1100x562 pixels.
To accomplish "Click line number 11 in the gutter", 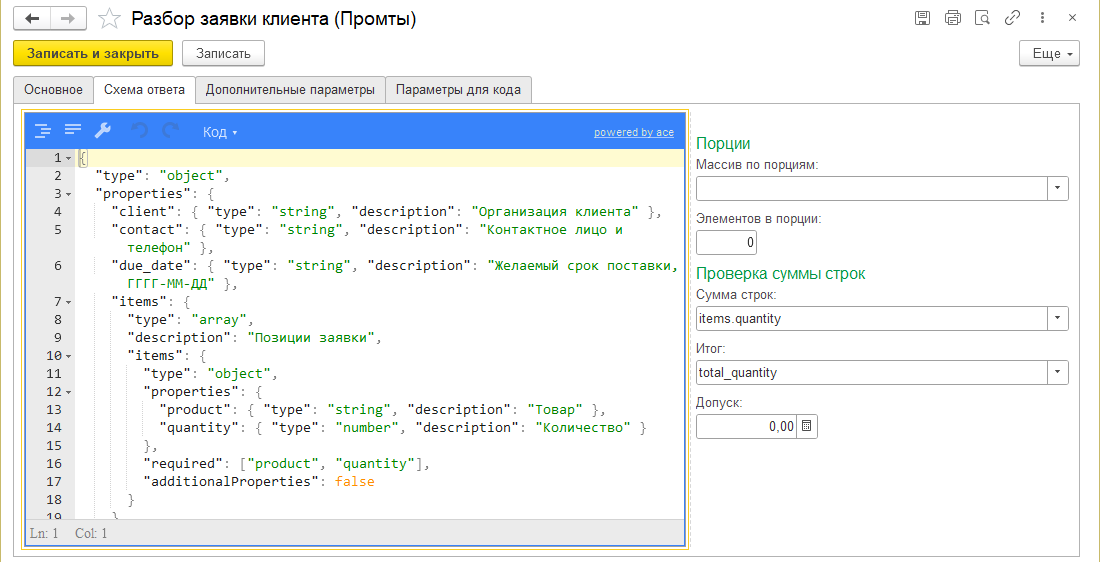I will coord(54,374).
